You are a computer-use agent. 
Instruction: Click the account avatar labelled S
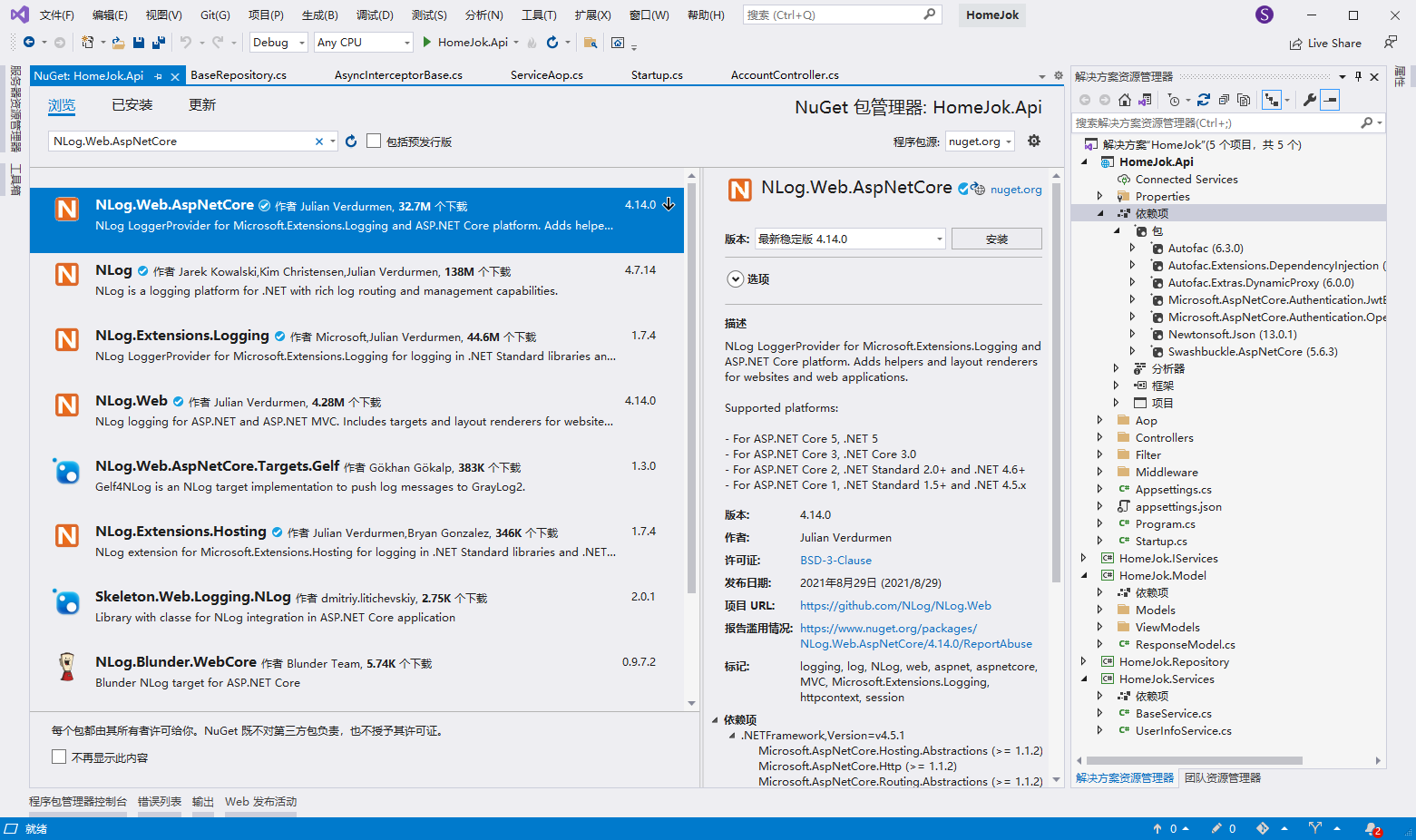(1265, 15)
